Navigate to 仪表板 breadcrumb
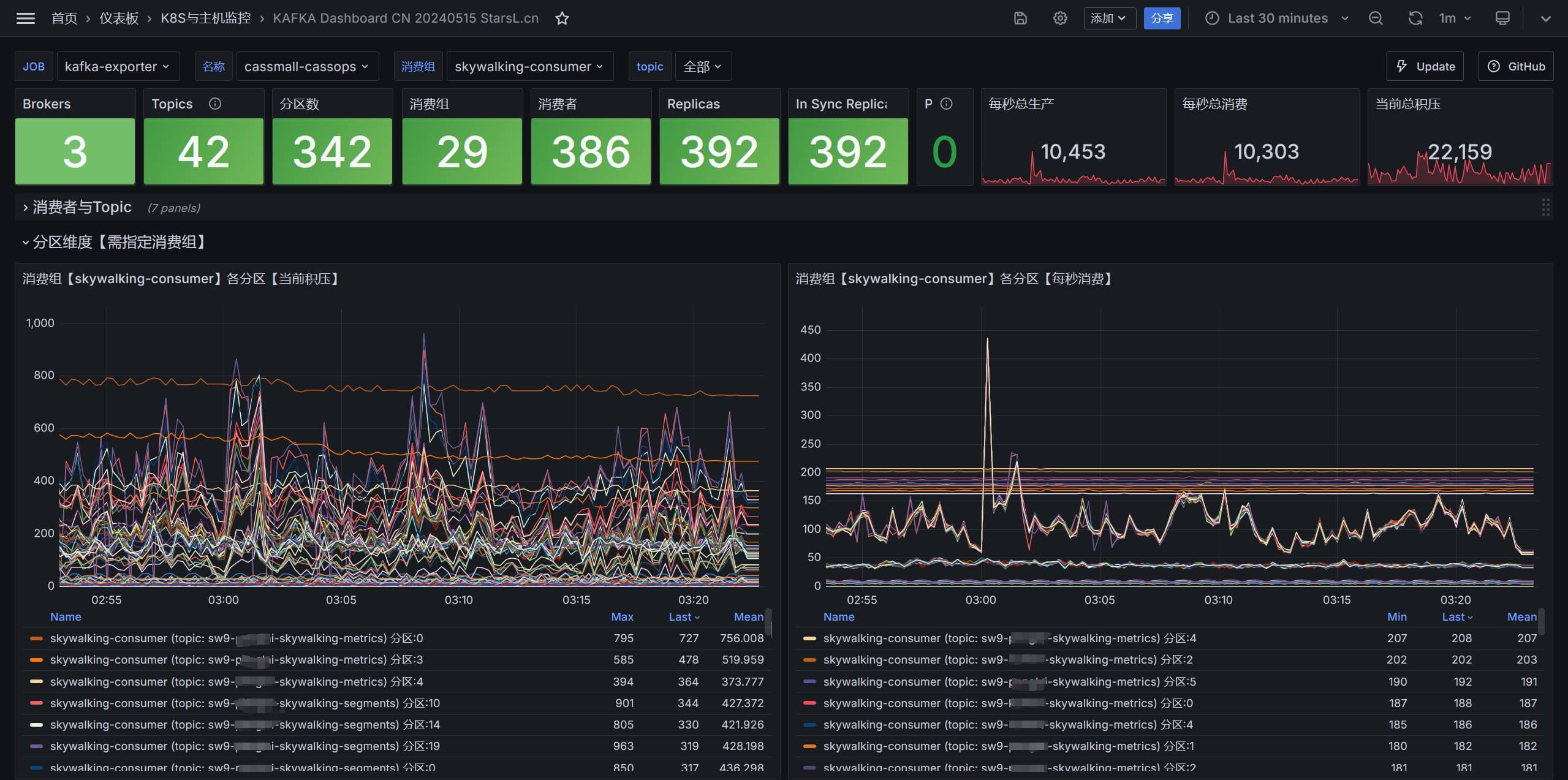Viewport: 1568px width, 780px height. point(119,18)
